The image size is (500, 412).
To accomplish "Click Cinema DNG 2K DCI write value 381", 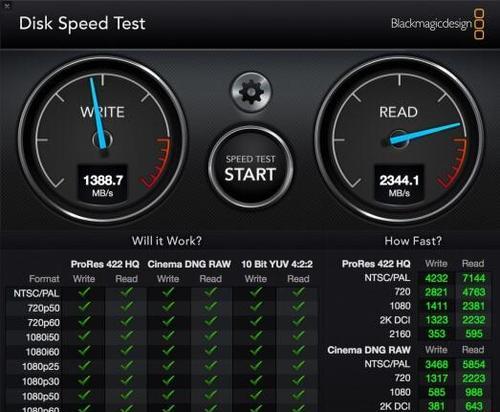I will point(436,406).
